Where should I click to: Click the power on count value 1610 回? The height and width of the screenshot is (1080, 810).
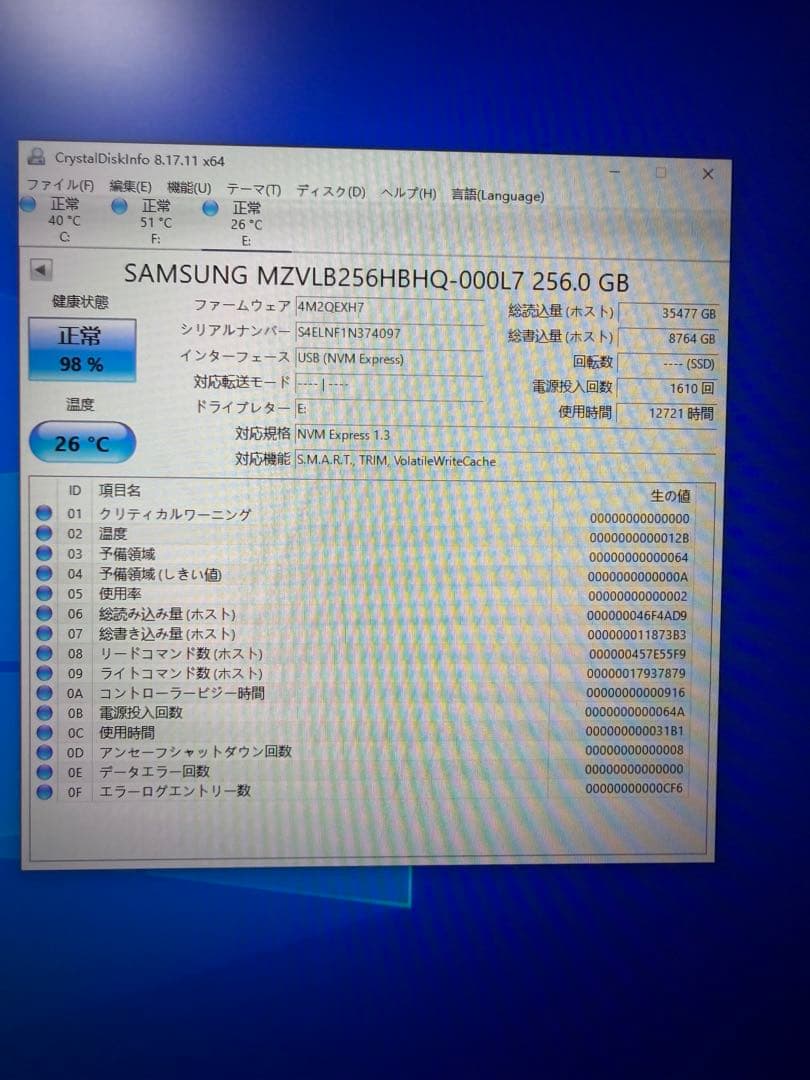[x=668, y=388]
